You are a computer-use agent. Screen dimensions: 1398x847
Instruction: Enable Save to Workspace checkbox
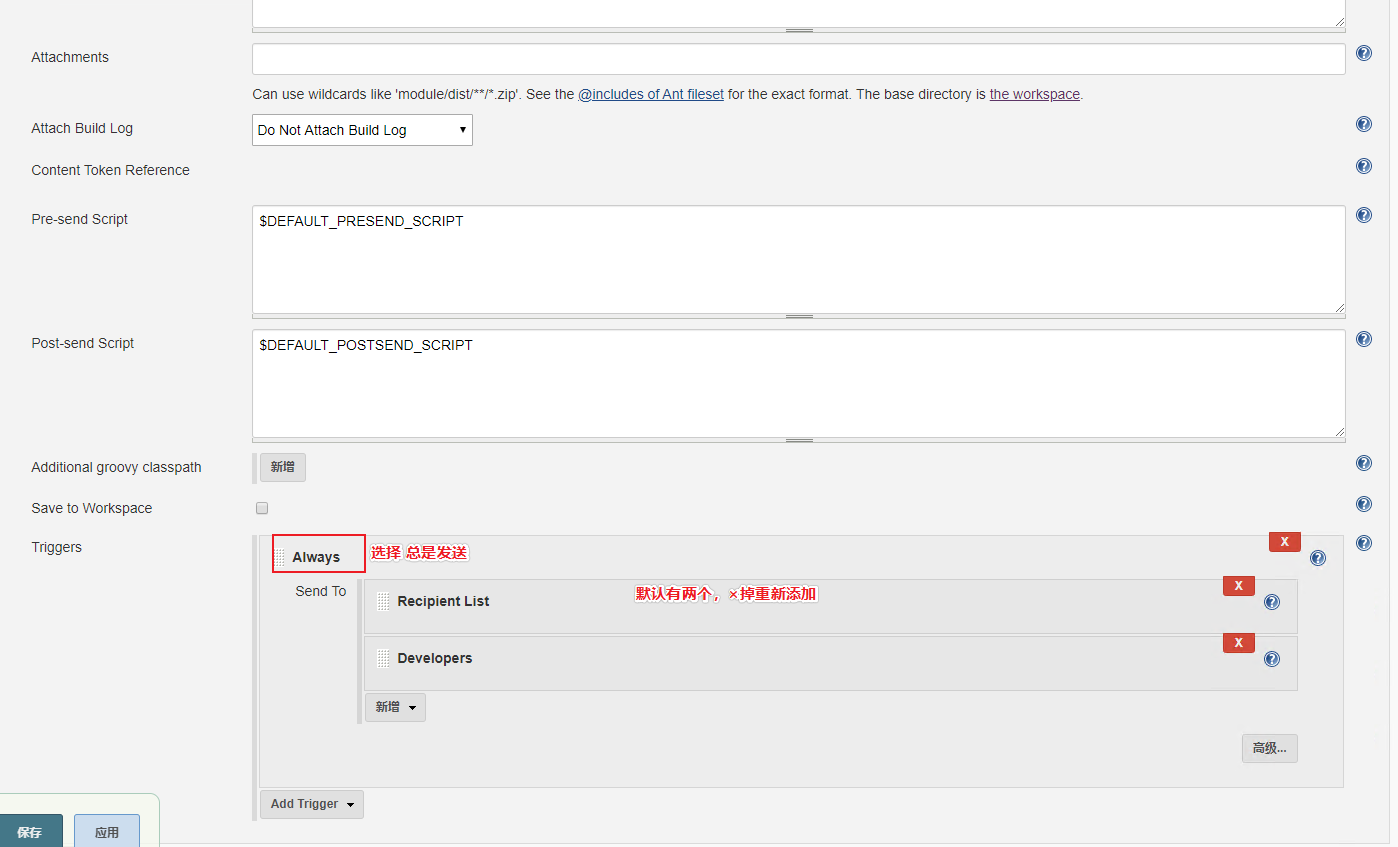click(x=262, y=508)
